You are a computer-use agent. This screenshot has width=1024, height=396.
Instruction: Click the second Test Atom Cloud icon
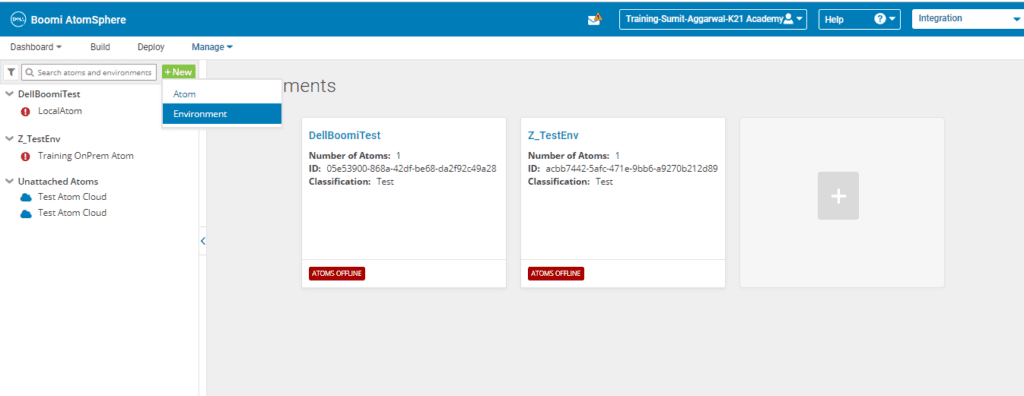tap(26, 214)
